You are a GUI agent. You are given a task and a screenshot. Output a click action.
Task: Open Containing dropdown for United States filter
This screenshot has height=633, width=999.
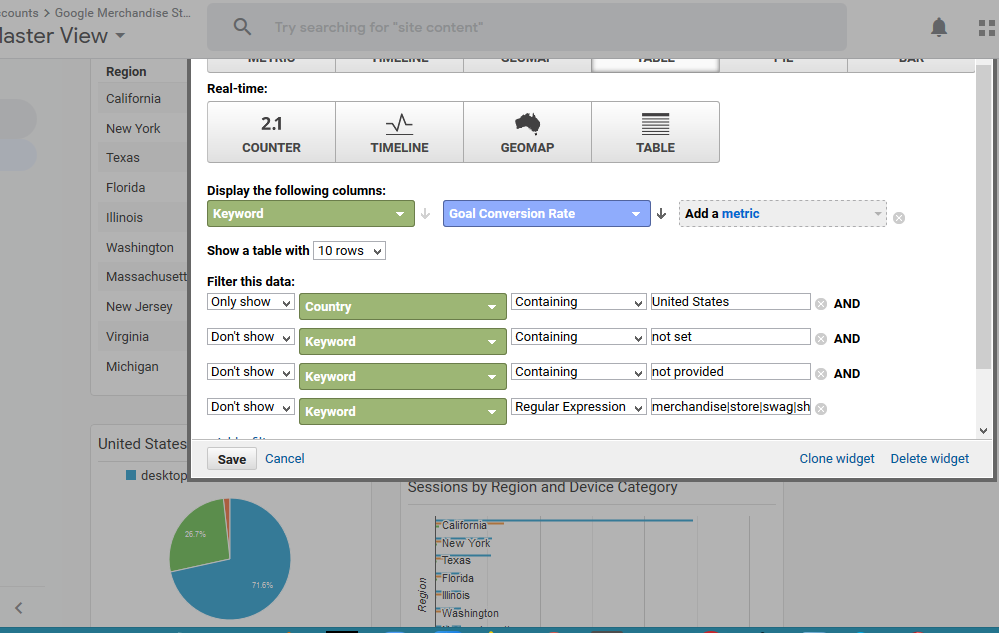[x=579, y=302]
